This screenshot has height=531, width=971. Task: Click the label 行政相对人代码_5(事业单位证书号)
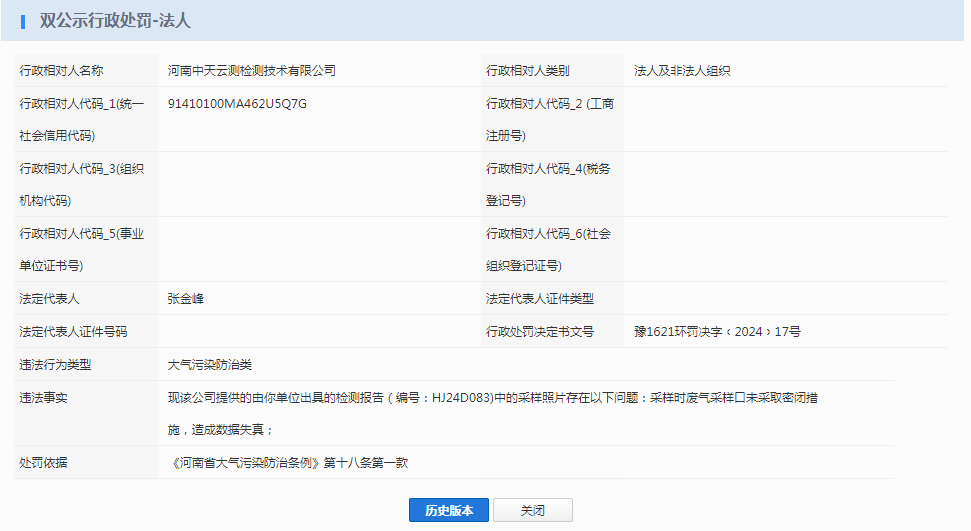pyautogui.click(x=82, y=250)
